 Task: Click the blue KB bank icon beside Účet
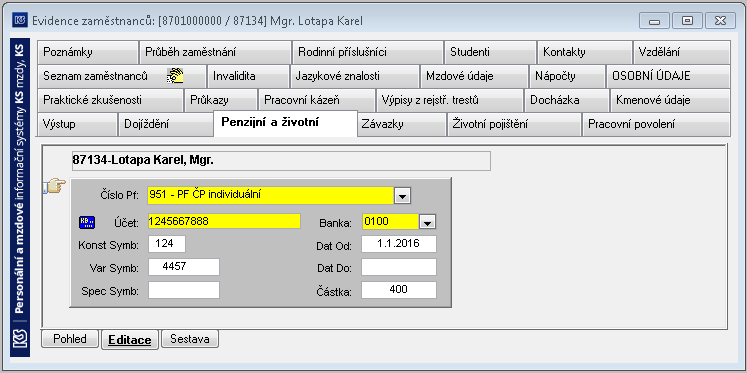[87, 222]
